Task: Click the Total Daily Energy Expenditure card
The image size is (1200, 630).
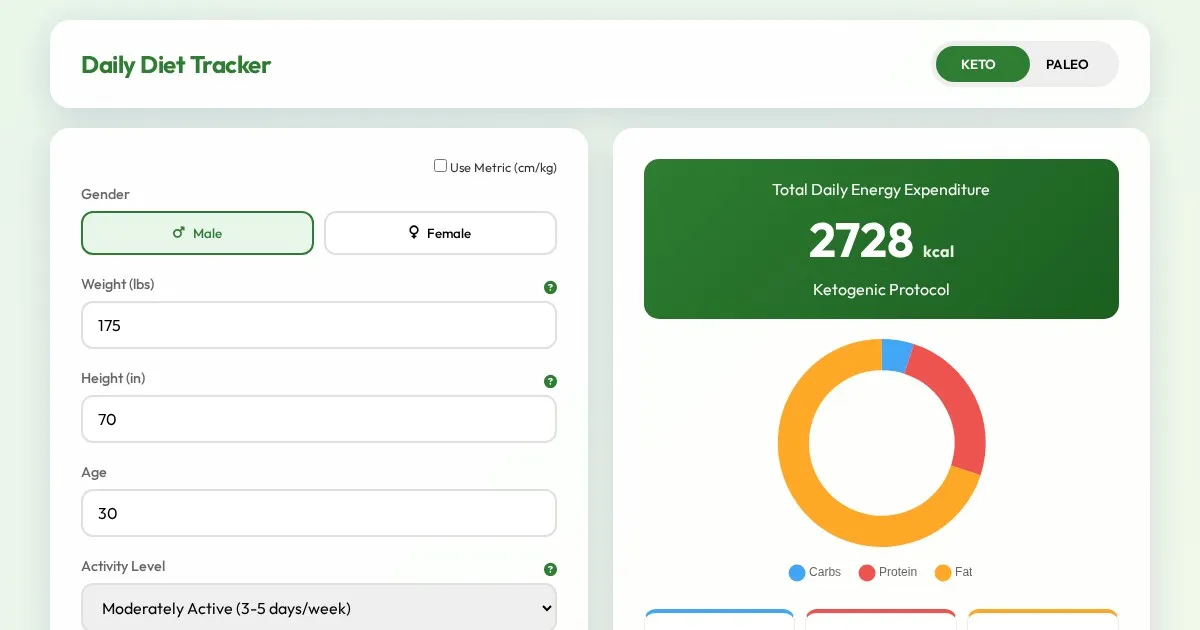Action: click(x=881, y=239)
